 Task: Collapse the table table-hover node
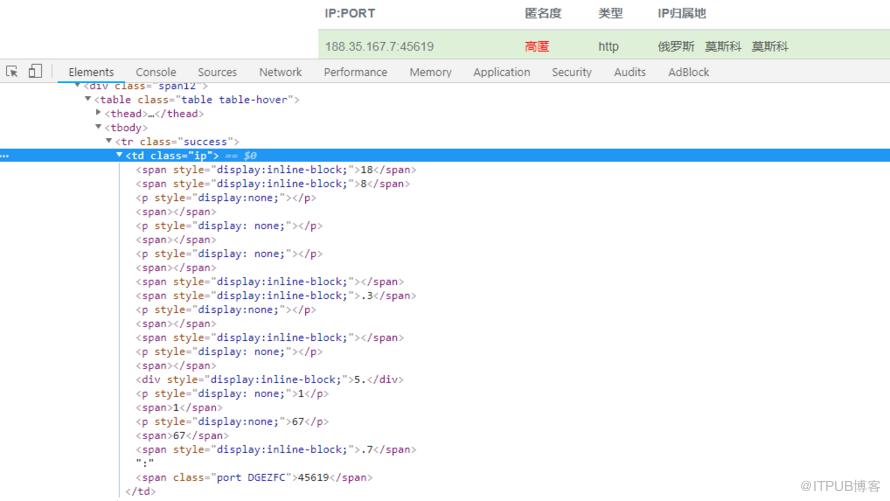(x=88, y=99)
